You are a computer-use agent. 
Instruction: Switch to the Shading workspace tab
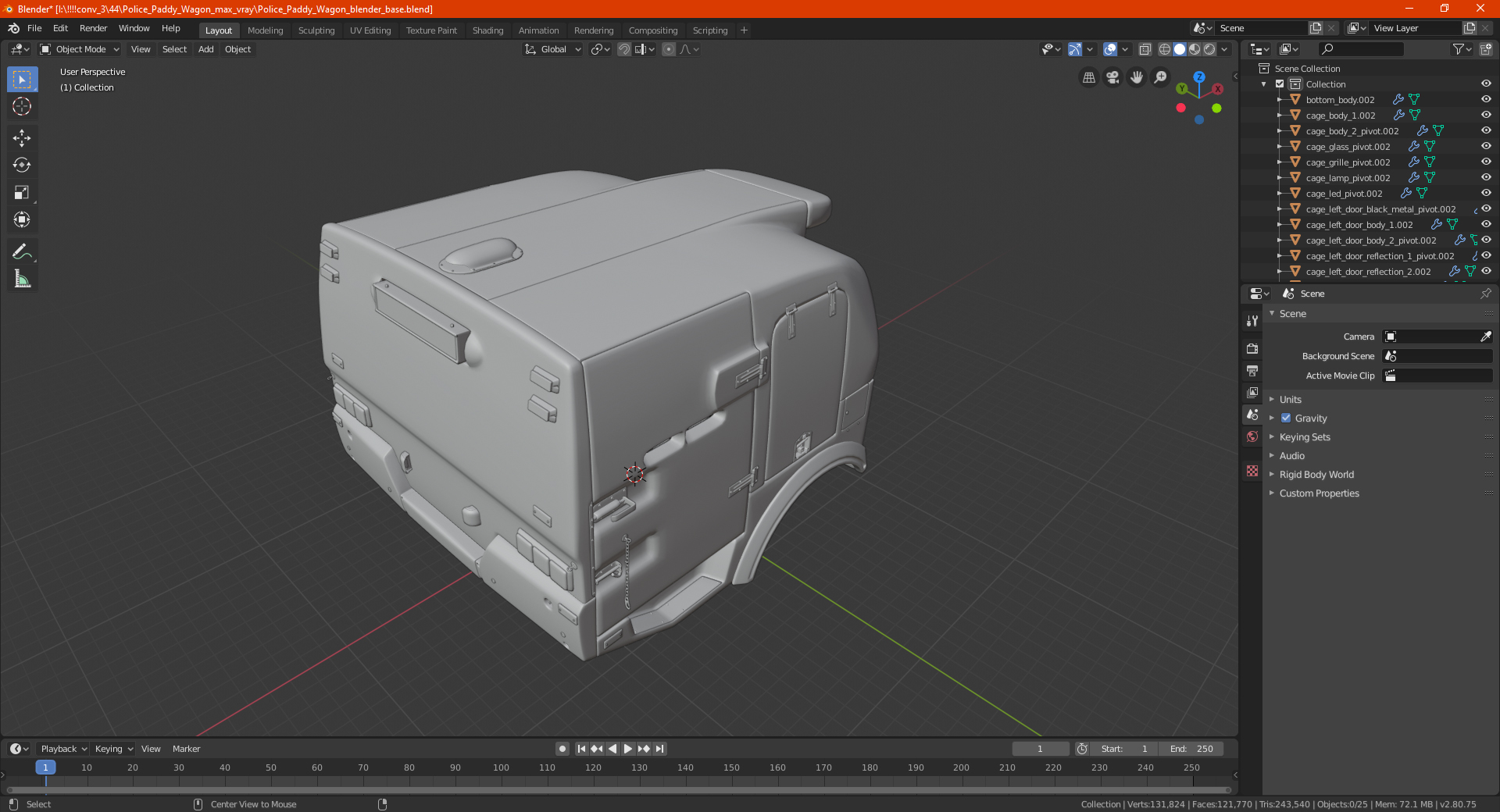click(x=487, y=30)
